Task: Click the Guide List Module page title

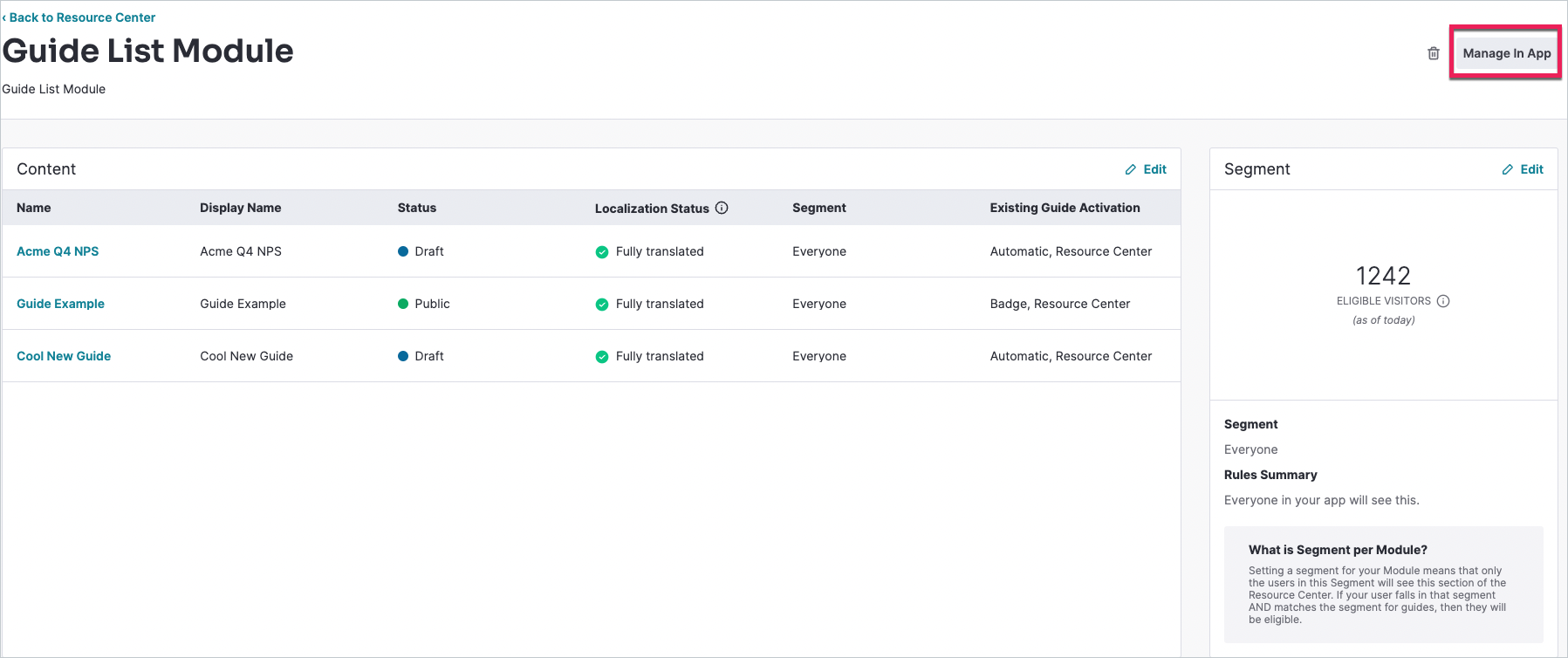Action: point(148,51)
